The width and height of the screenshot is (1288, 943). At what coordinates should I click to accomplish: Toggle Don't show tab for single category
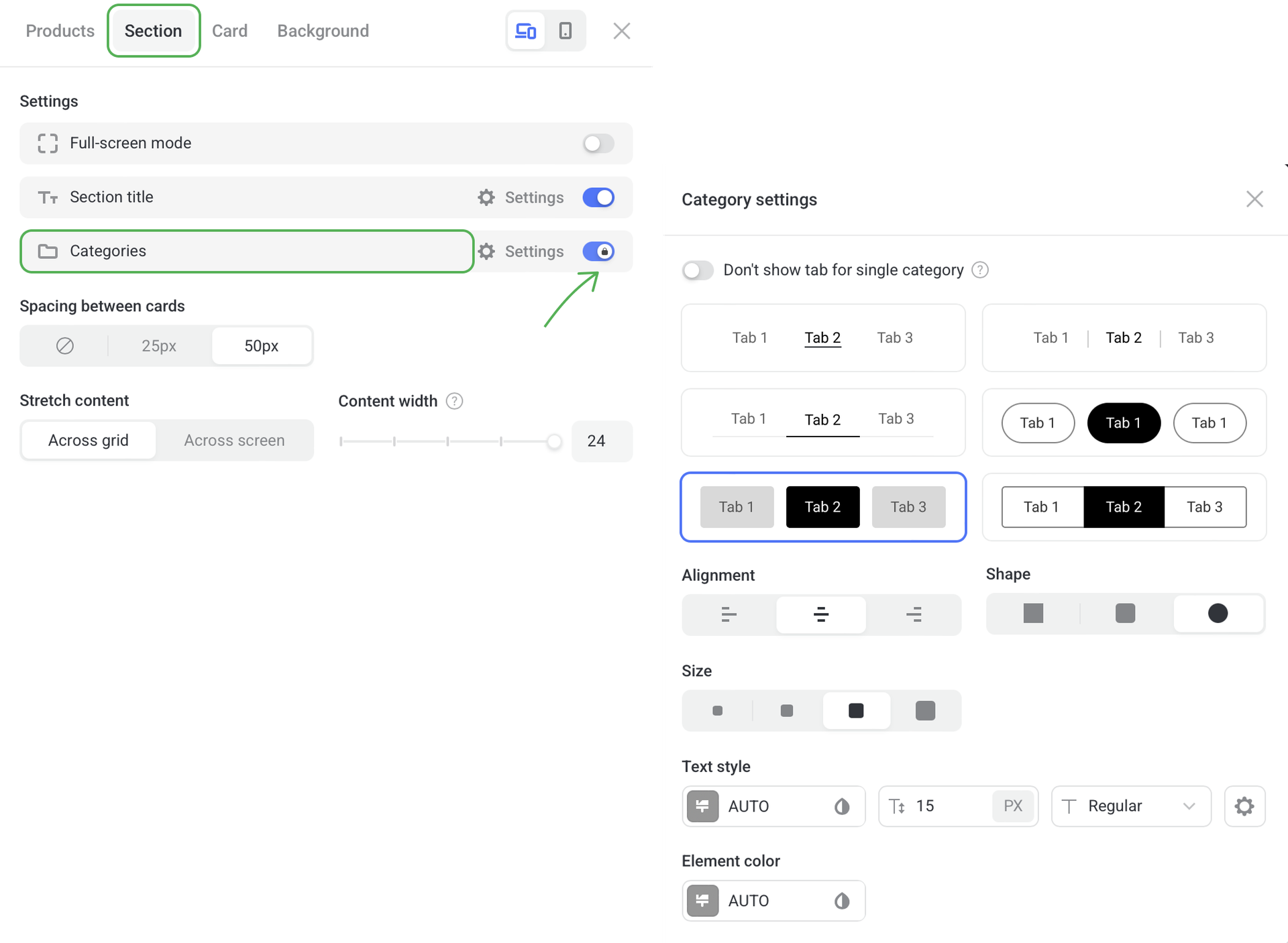[698, 270]
